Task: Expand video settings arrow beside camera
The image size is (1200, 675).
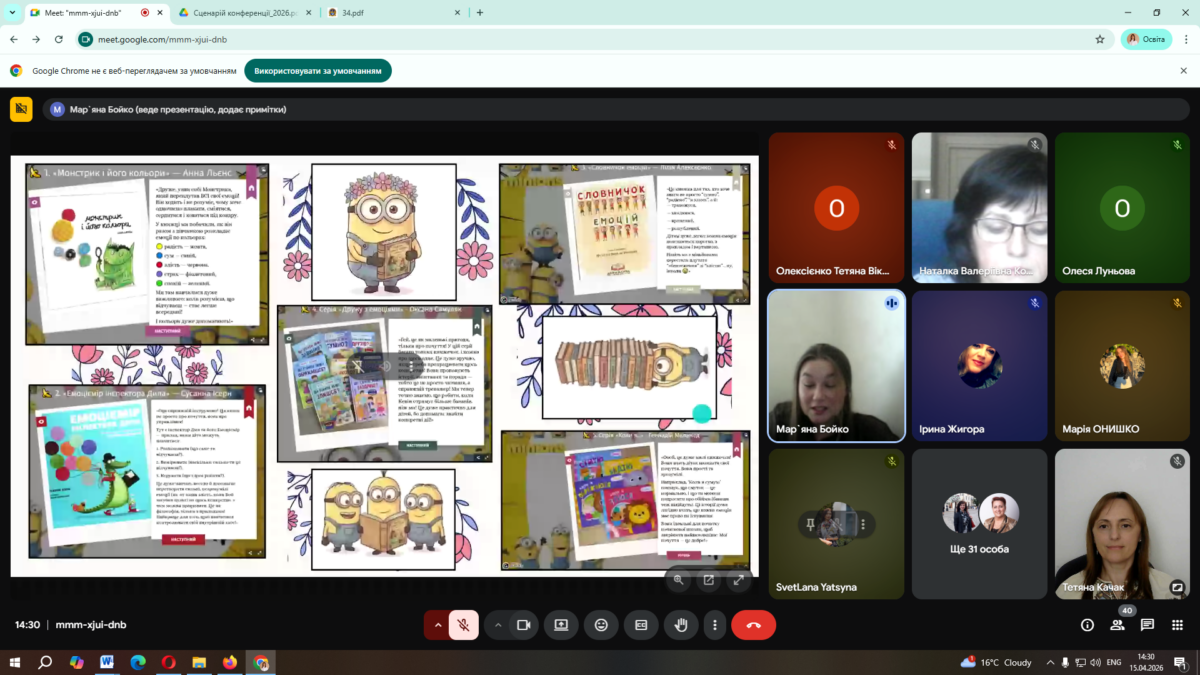Action: pos(497,625)
